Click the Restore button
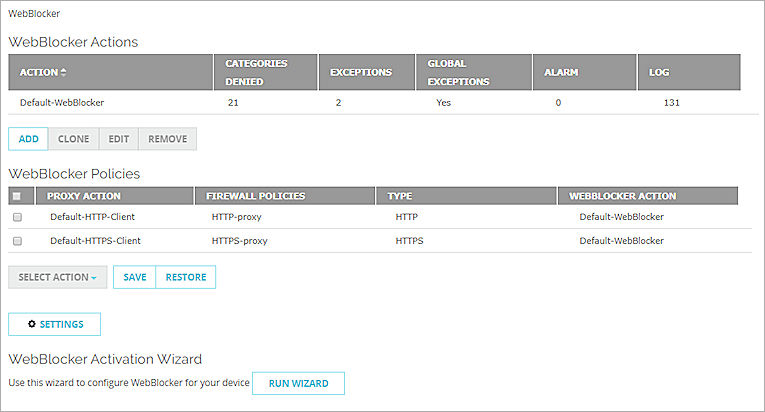The height and width of the screenshot is (412, 765). tap(186, 277)
